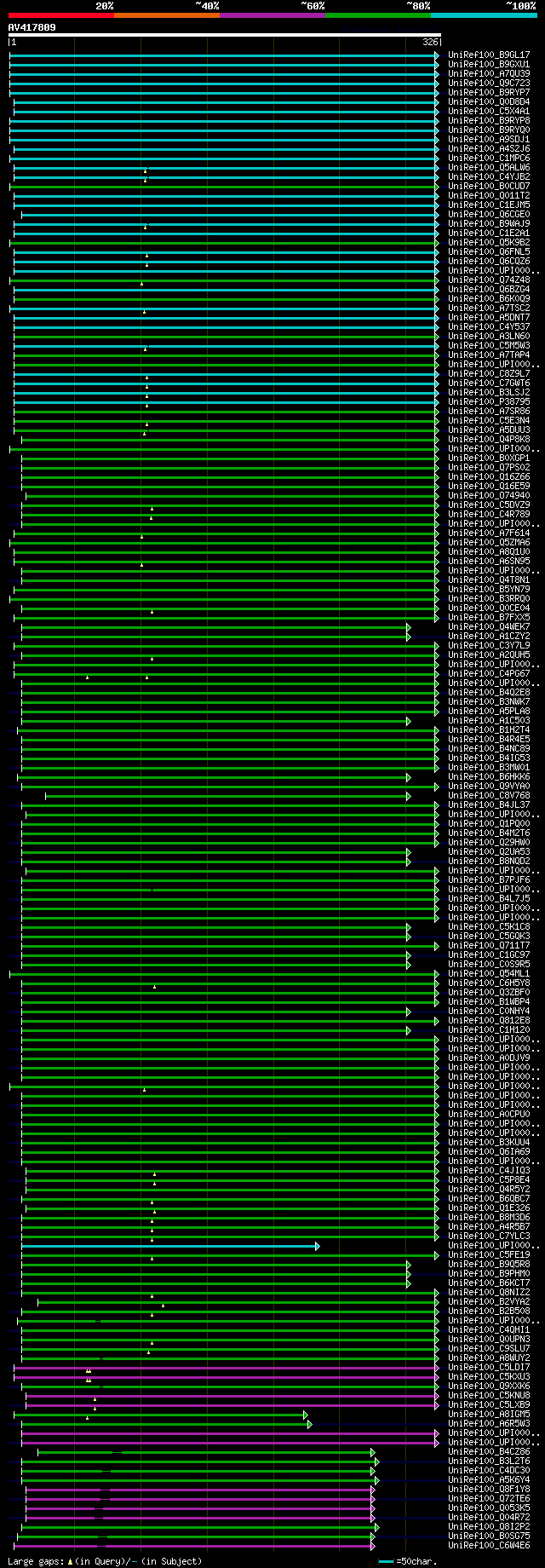The width and height of the screenshot is (545, 1568).
Task: Open hit UniRef100_C8Z9L7
Action: [489, 373]
